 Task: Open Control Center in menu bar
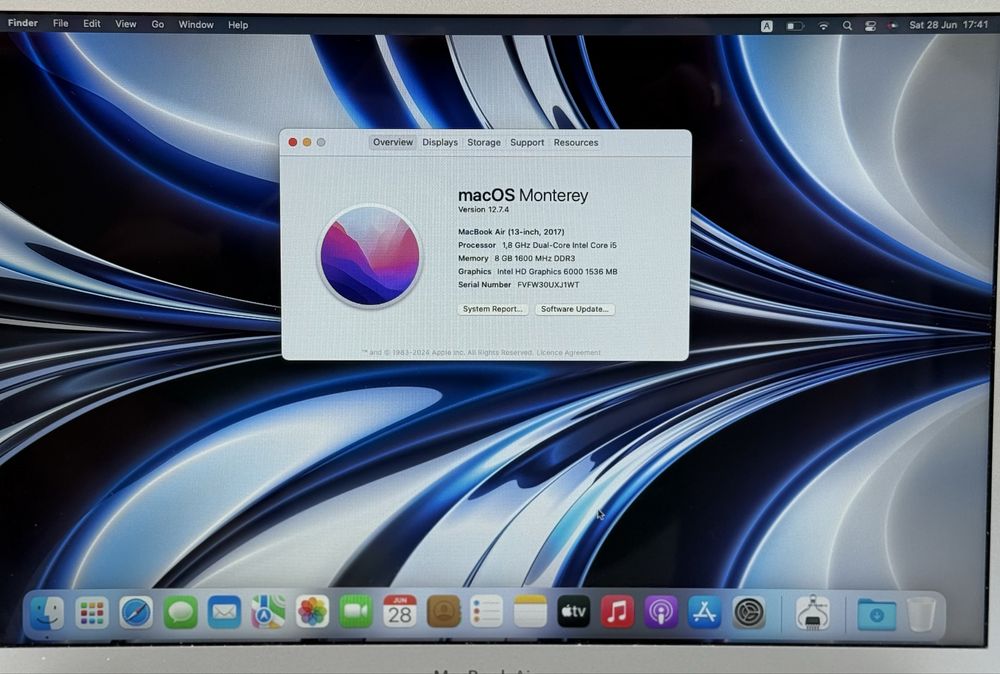[x=871, y=26]
